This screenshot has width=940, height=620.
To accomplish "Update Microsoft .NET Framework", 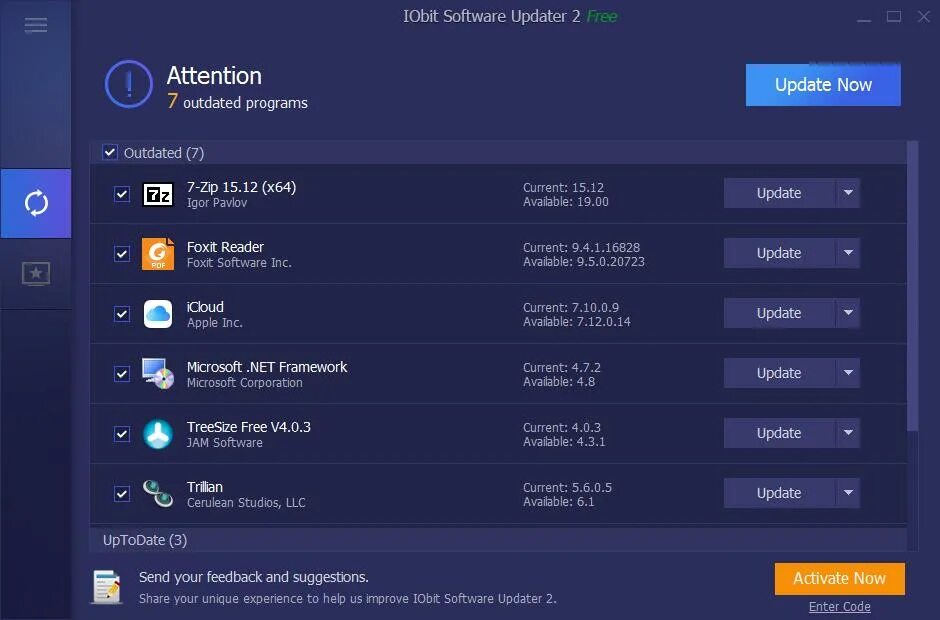I will 779,373.
